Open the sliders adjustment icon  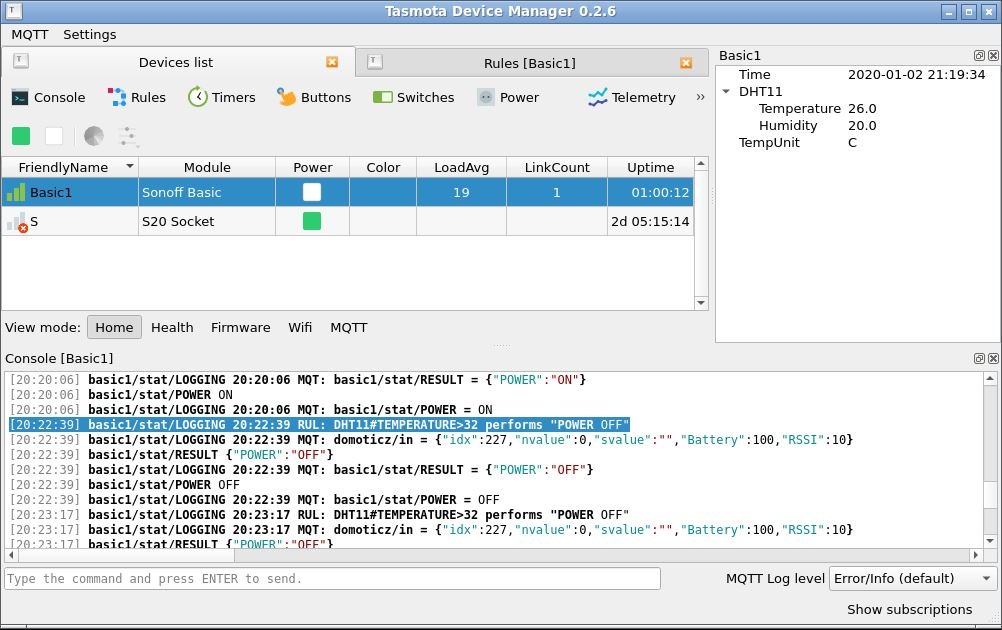(128, 135)
